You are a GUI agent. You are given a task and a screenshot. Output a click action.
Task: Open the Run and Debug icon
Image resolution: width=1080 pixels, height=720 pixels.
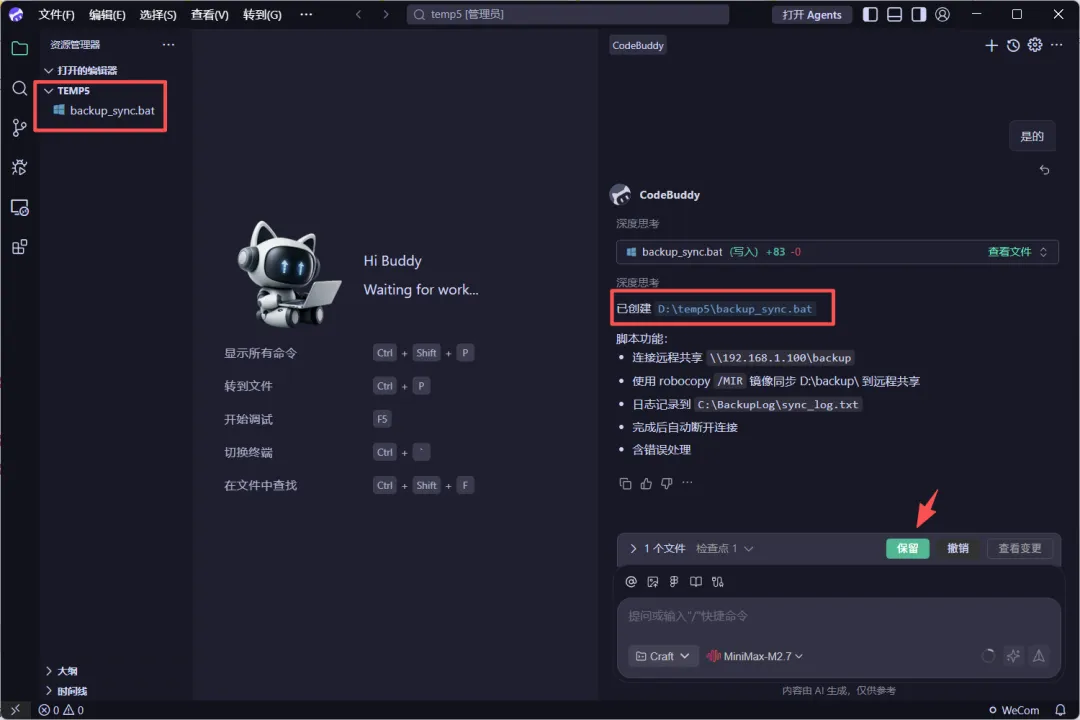point(19,167)
